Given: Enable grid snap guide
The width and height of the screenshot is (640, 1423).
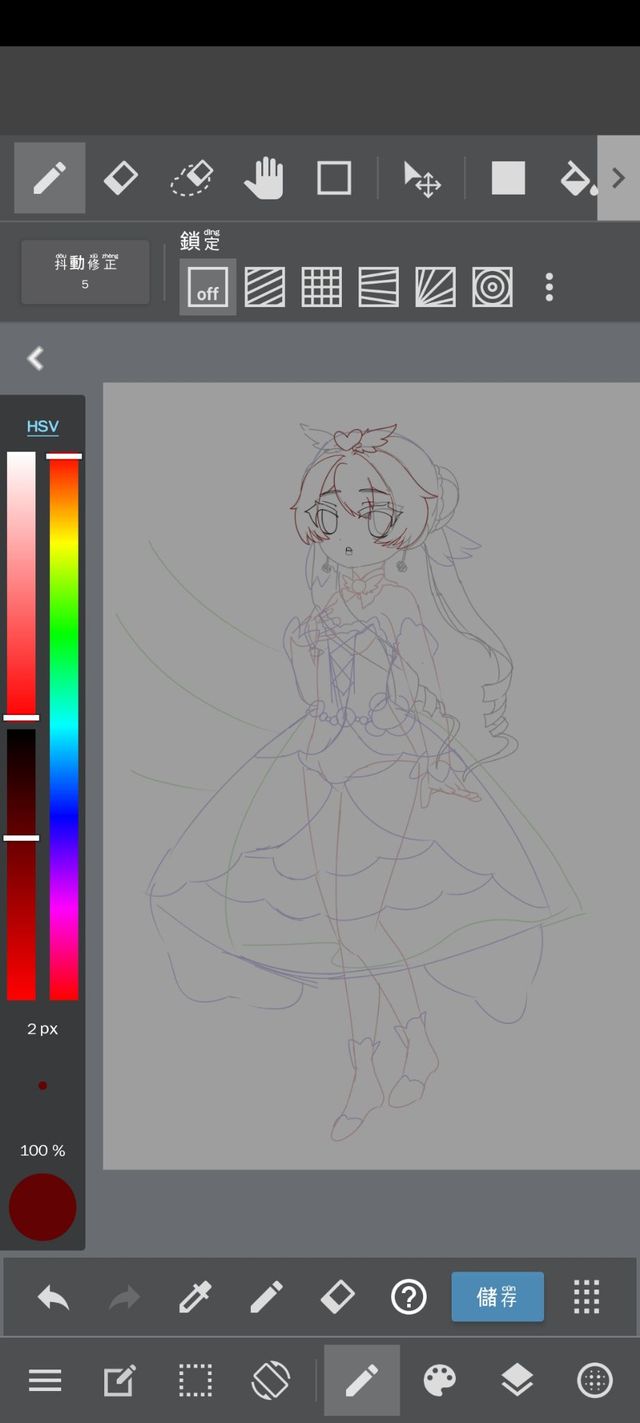Looking at the screenshot, I should (x=321, y=288).
